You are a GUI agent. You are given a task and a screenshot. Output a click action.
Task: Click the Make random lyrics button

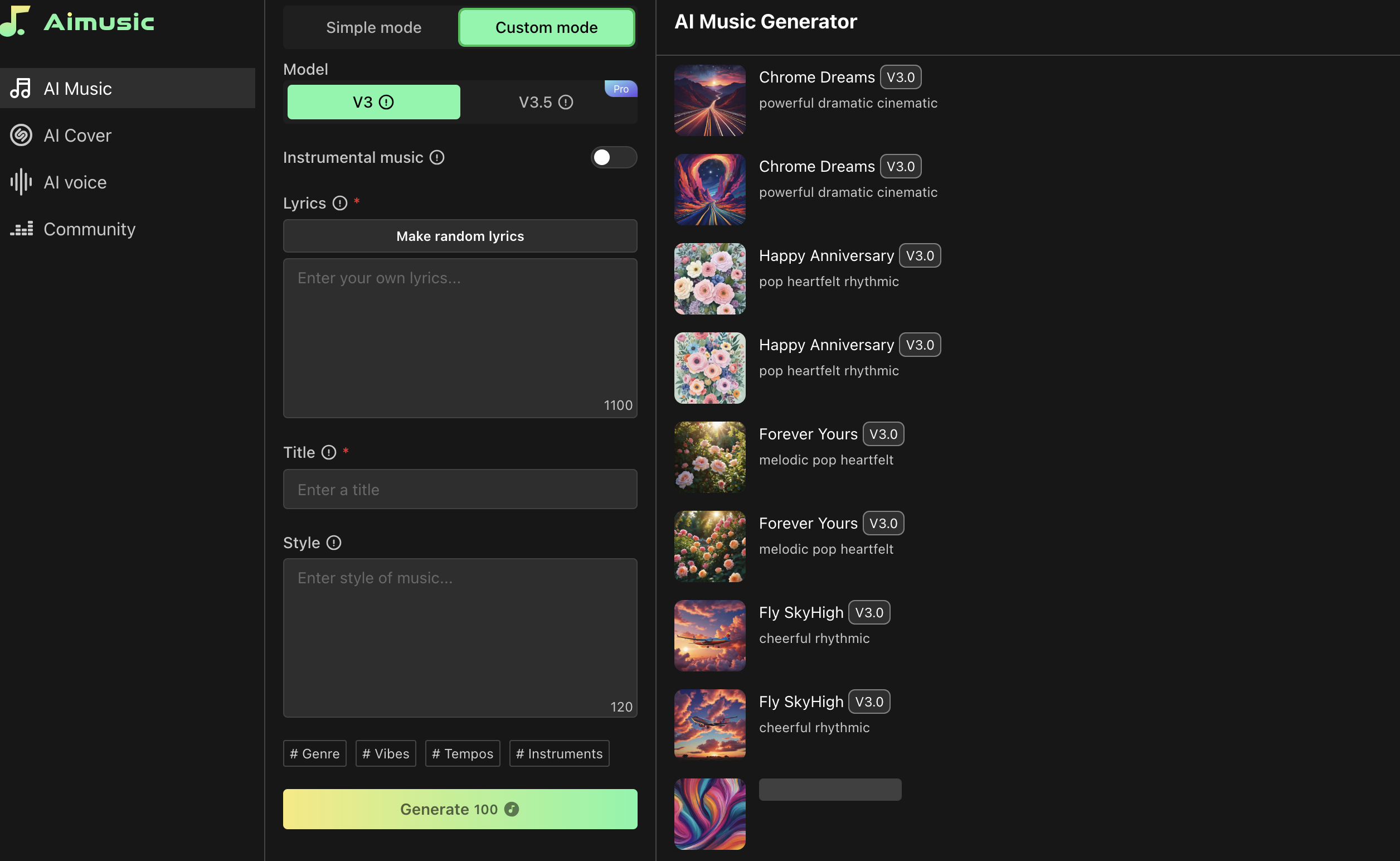(460, 235)
